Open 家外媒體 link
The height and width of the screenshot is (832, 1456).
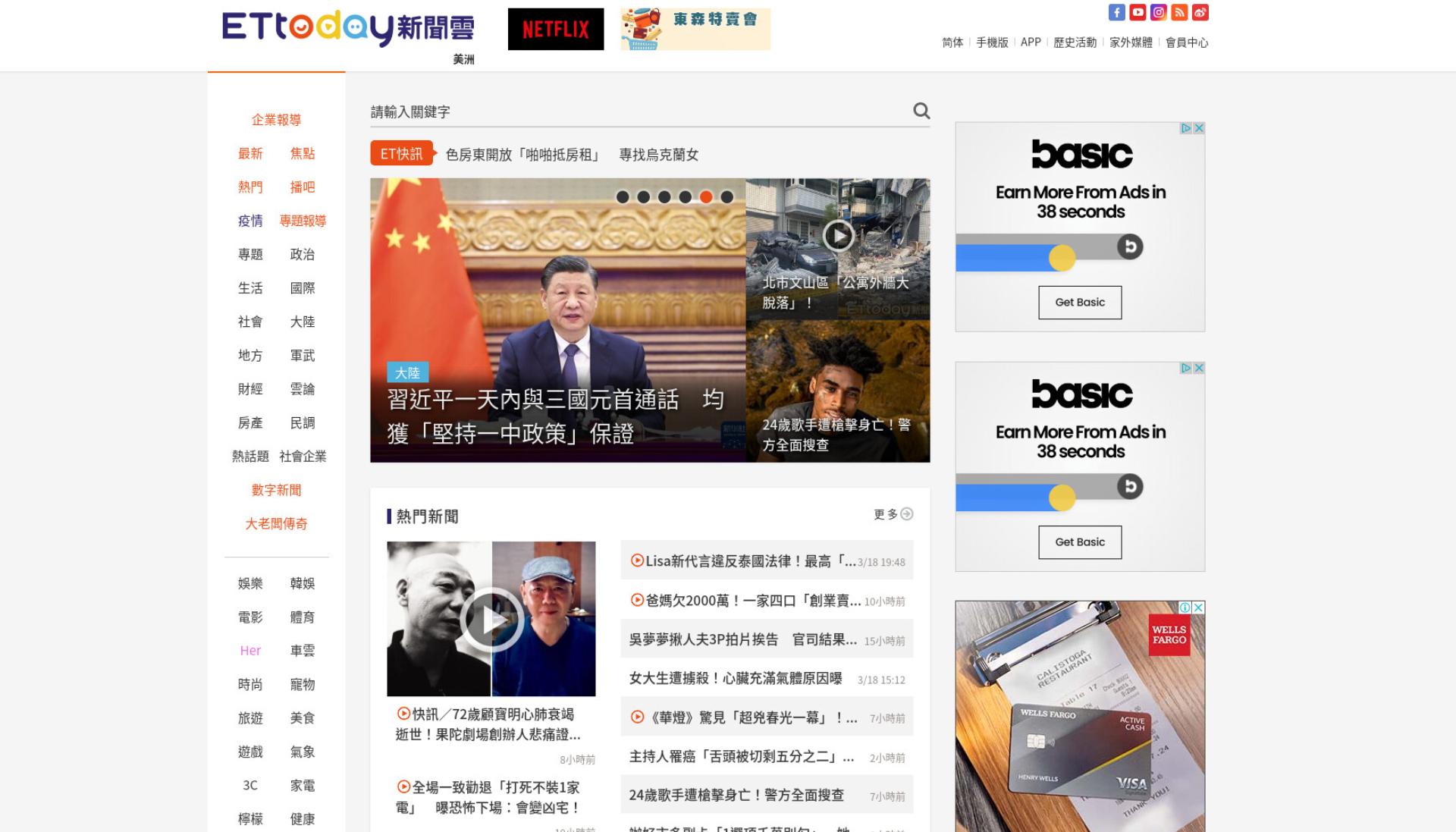(1131, 42)
